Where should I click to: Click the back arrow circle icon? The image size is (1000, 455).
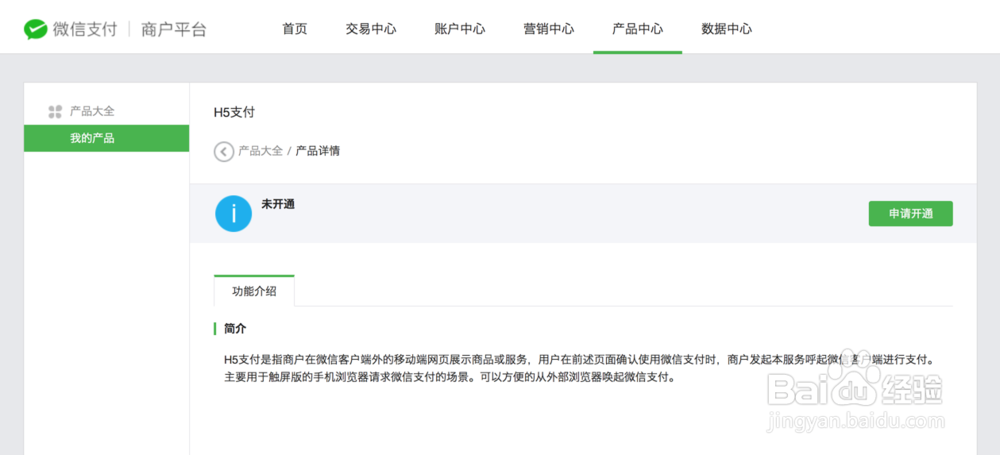224,152
